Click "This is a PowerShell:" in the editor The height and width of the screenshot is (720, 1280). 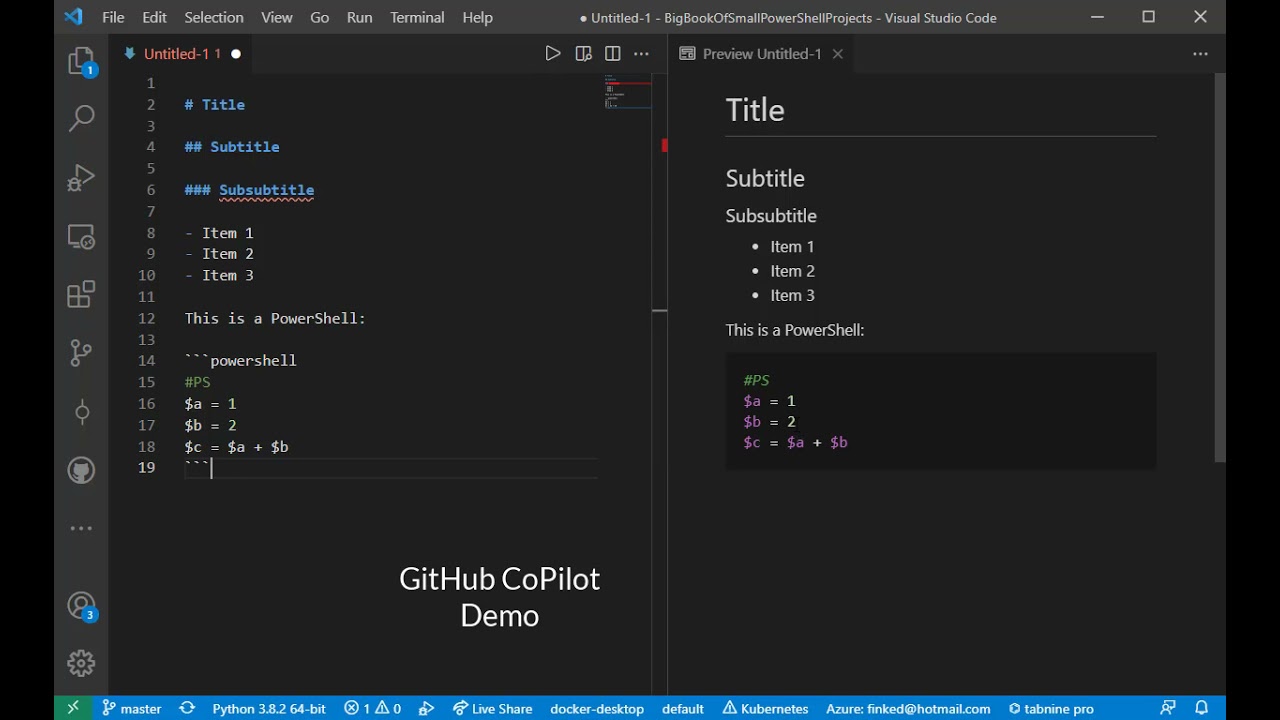pos(275,318)
